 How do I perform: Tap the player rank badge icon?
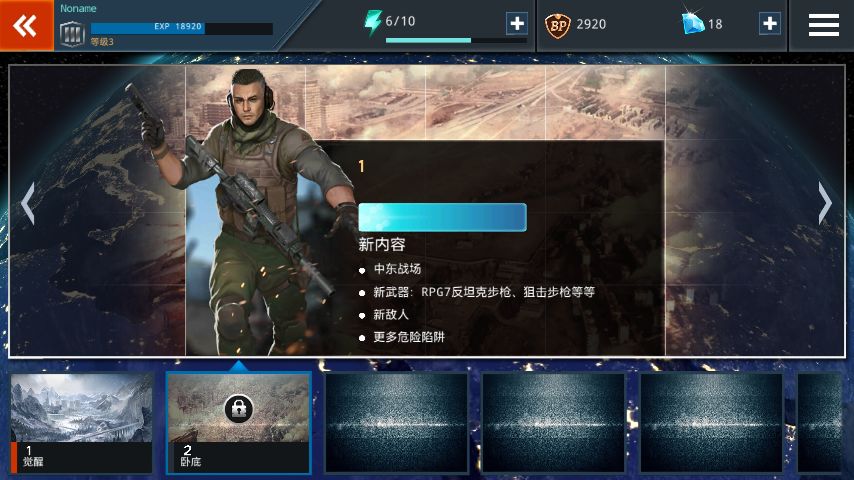click(72, 34)
